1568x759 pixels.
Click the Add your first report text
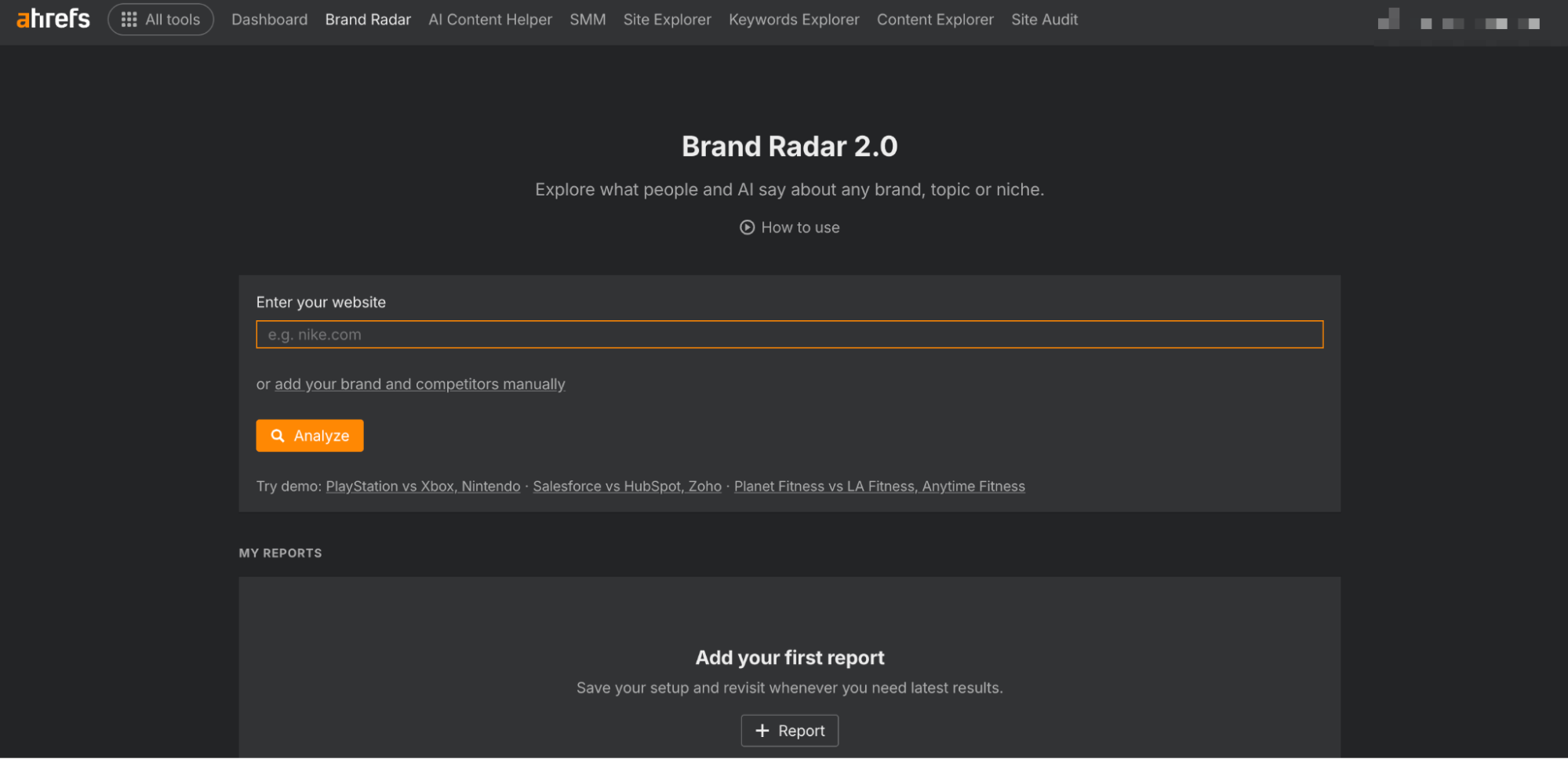(789, 658)
